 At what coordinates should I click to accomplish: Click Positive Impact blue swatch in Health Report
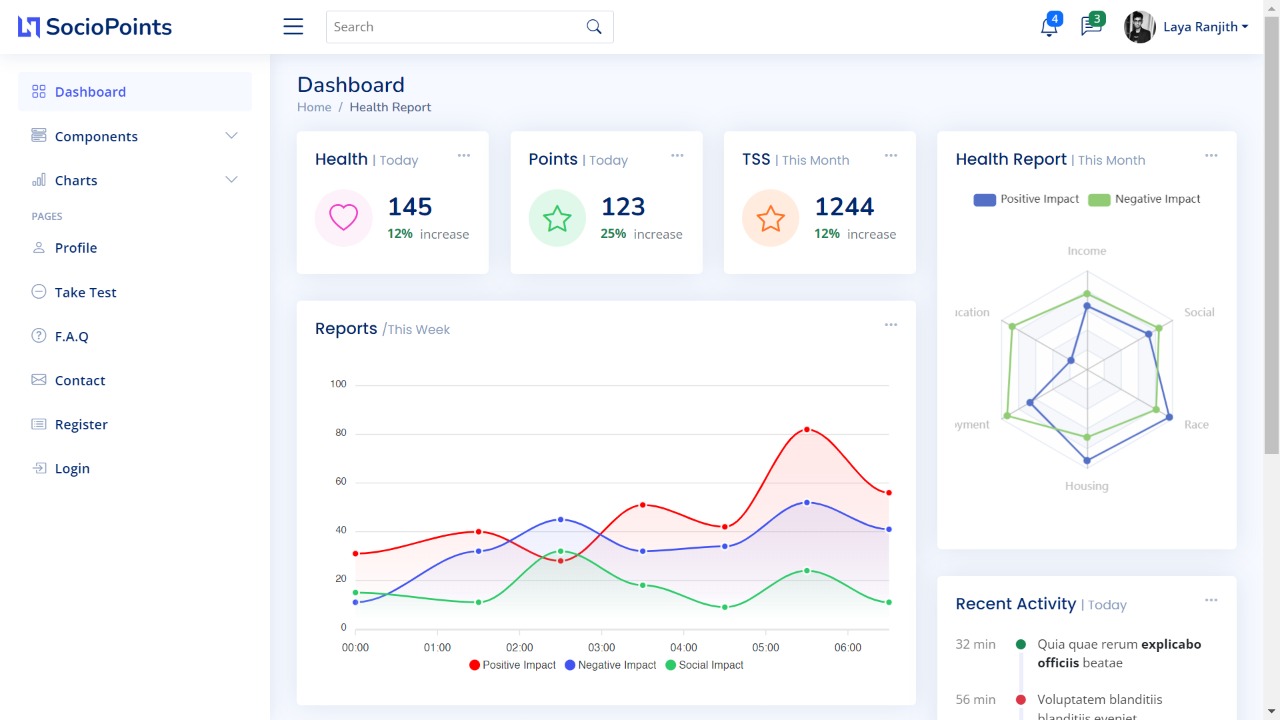[984, 199]
